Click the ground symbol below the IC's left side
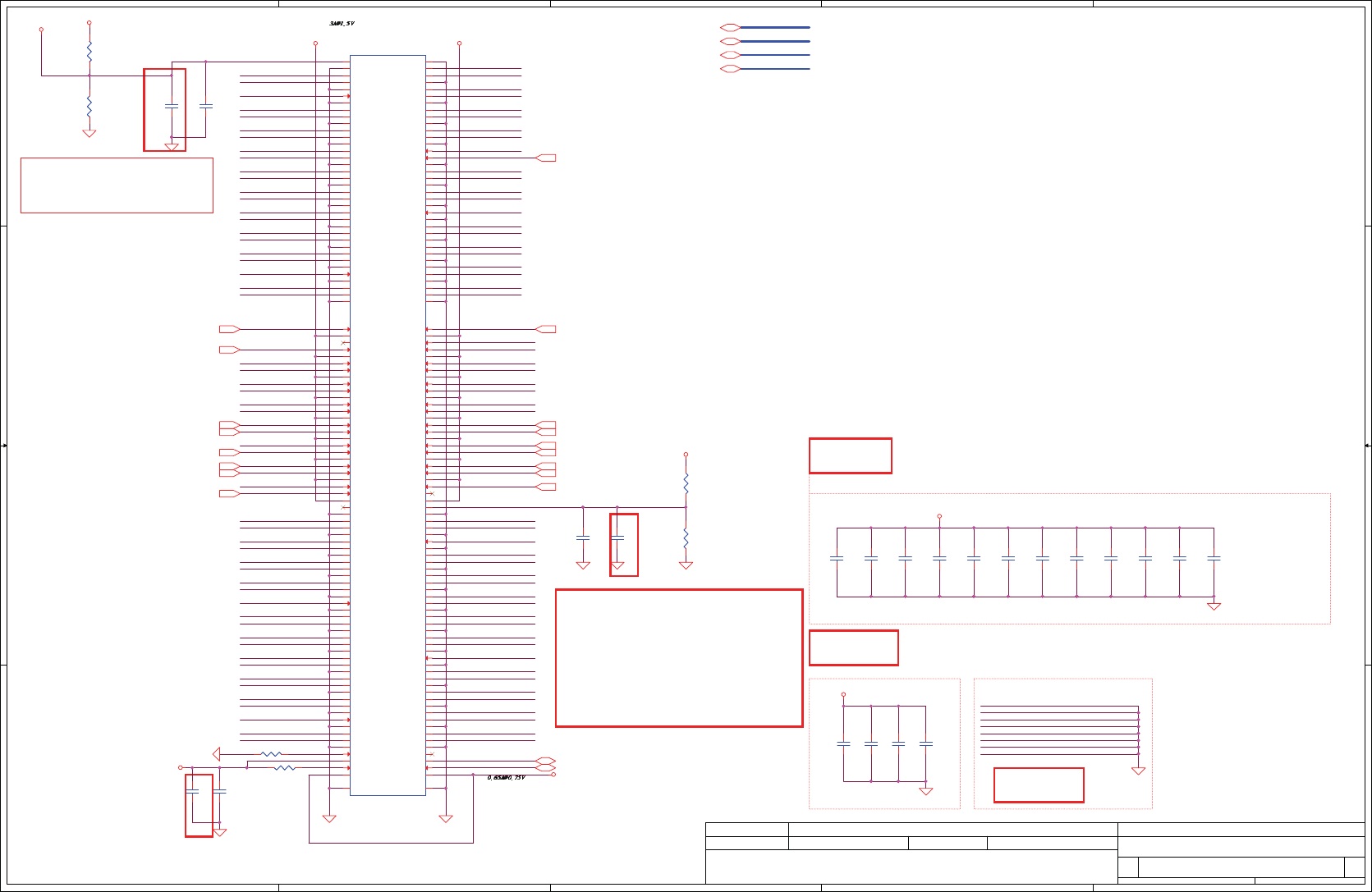The width and height of the screenshot is (1372, 892). 329,818
